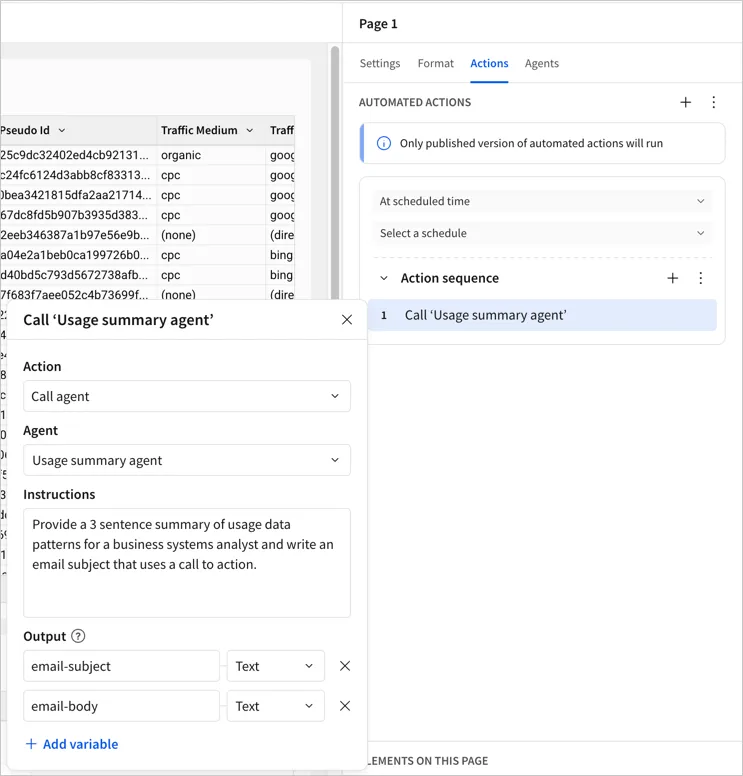This screenshot has width=743, height=776.
Task: Switch to the Format tab
Action: tap(436, 63)
